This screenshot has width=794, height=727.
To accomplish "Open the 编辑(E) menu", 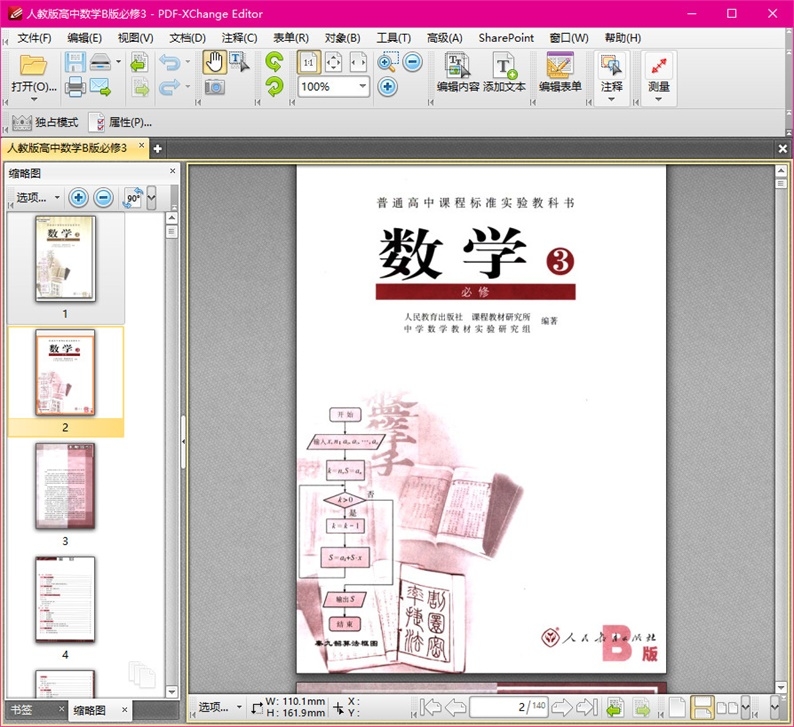I will [x=85, y=38].
